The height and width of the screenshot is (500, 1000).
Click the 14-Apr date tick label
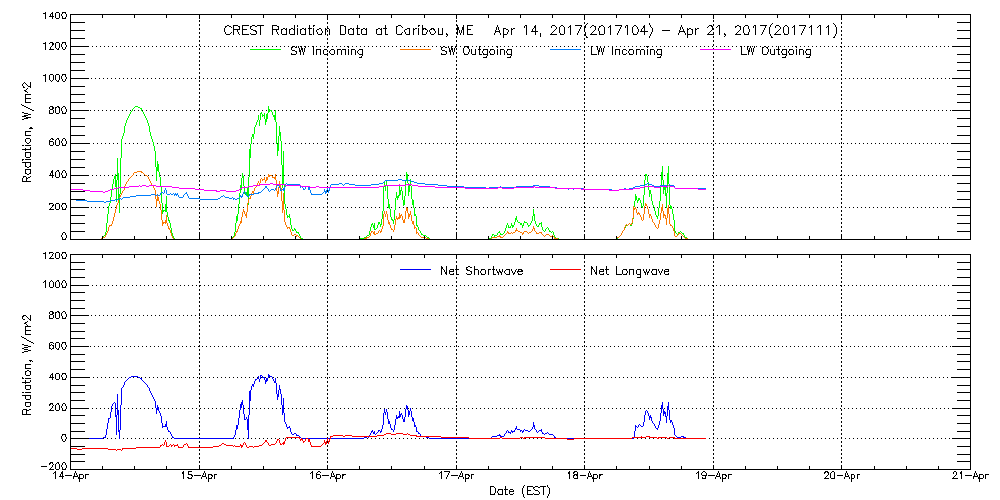tap(72, 477)
